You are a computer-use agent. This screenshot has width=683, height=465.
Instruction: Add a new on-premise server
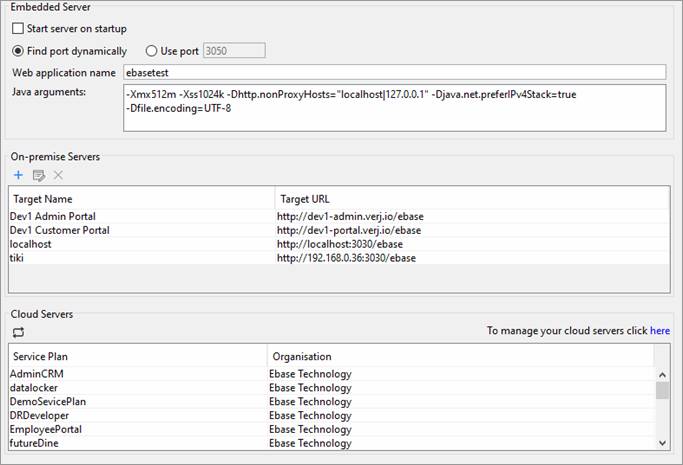point(18,175)
